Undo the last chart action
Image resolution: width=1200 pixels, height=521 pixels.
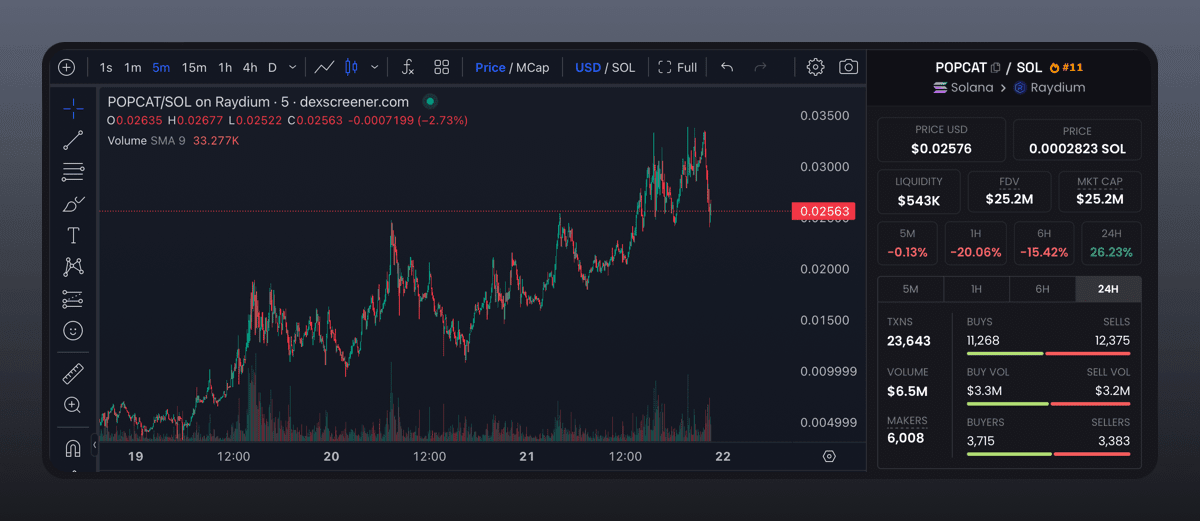click(727, 67)
